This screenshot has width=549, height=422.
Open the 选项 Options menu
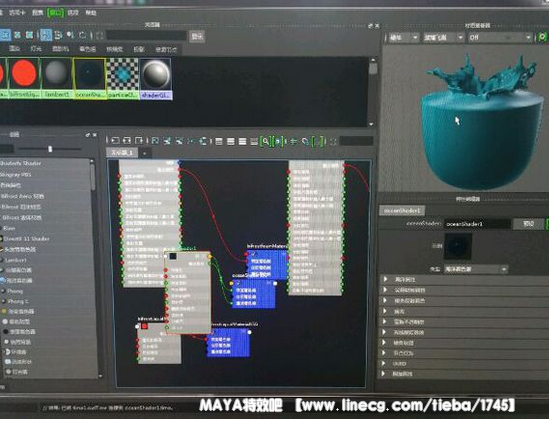pyautogui.click(x=73, y=13)
